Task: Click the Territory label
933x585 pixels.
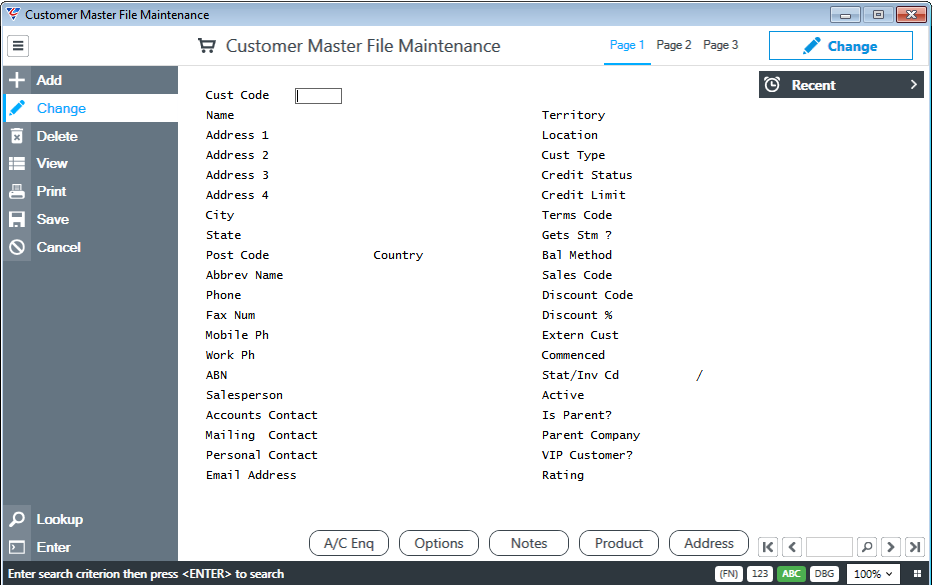Action: click(573, 115)
